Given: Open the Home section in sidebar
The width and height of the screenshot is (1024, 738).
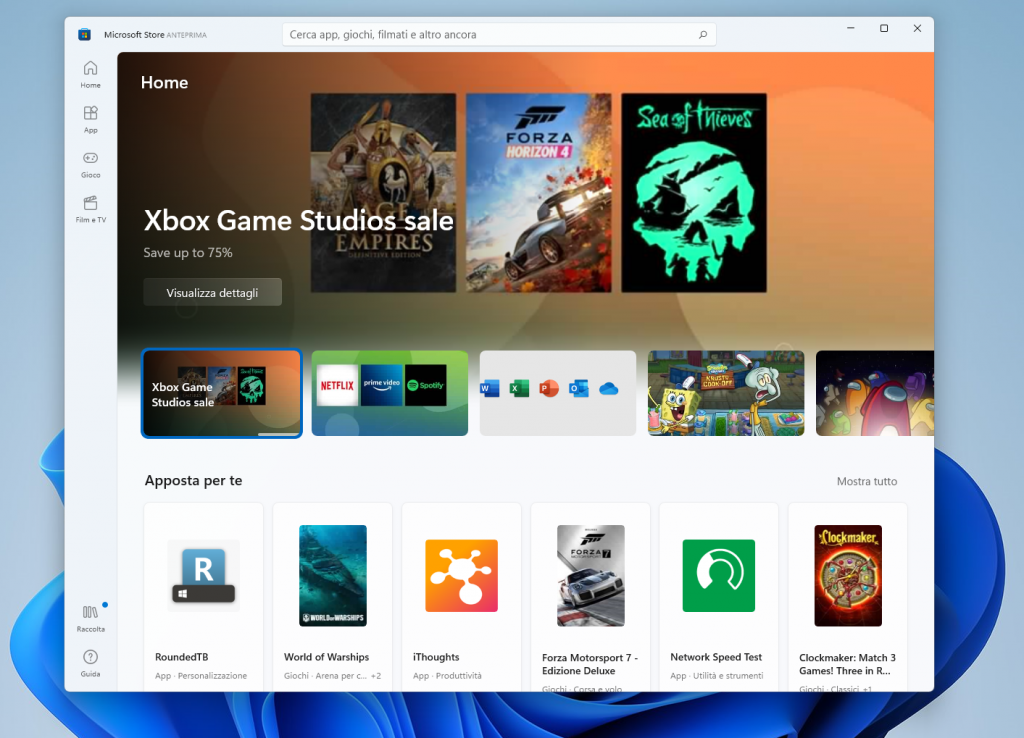Looking at the screenshot, I should coord(90,74).
